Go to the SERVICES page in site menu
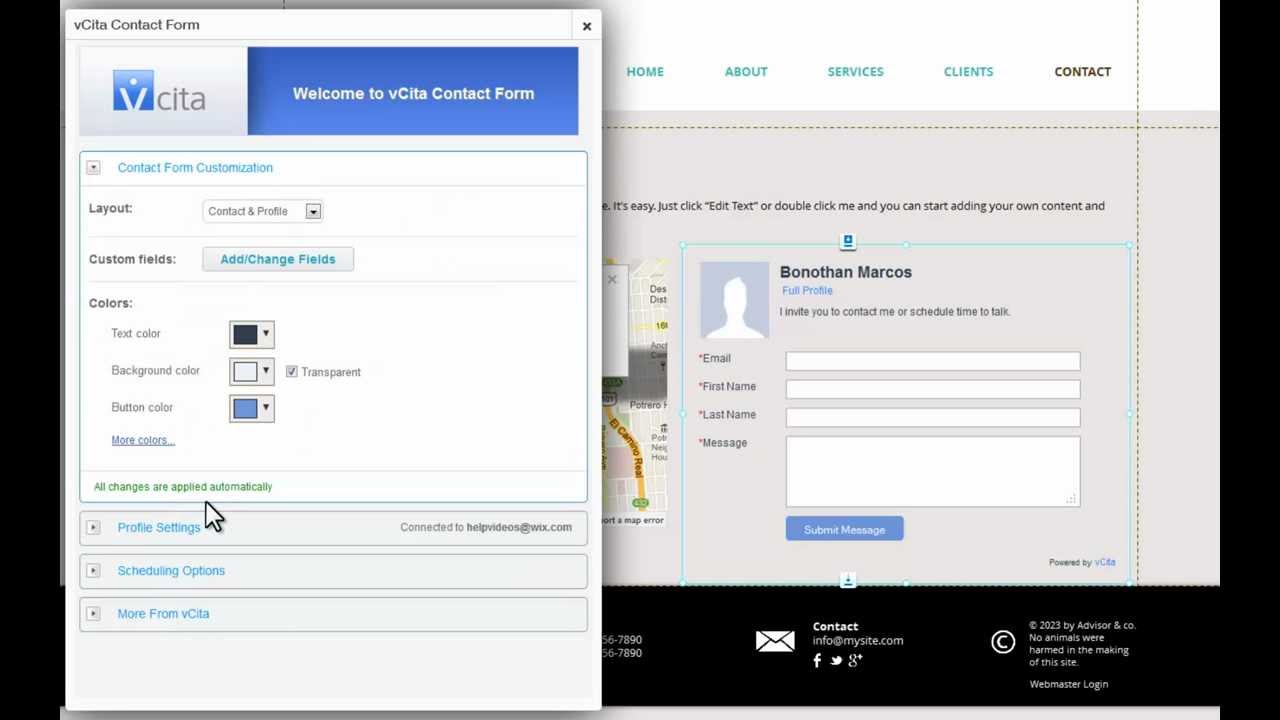This screenshot has width=1280, height=720. coord(856,72)
